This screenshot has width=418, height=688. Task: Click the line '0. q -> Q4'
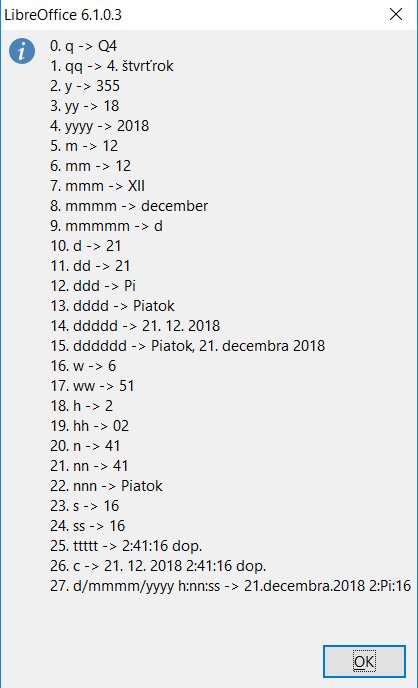[x=83, y=46]
